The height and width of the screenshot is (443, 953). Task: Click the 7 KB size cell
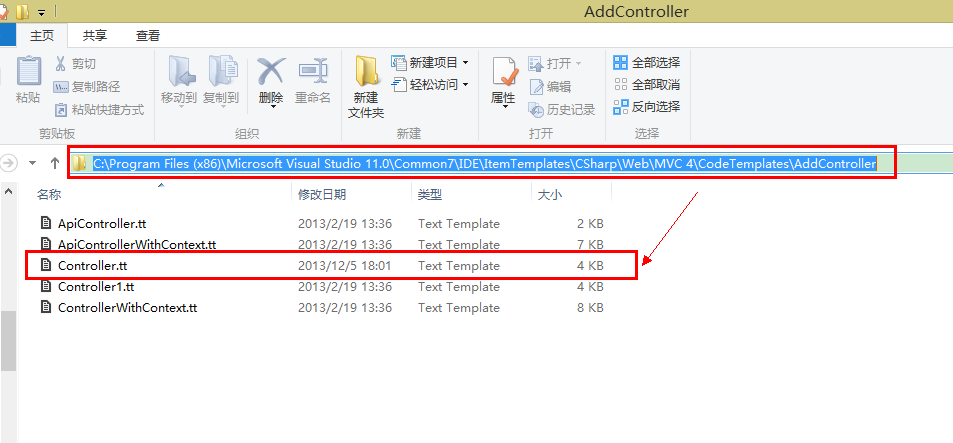590,244
